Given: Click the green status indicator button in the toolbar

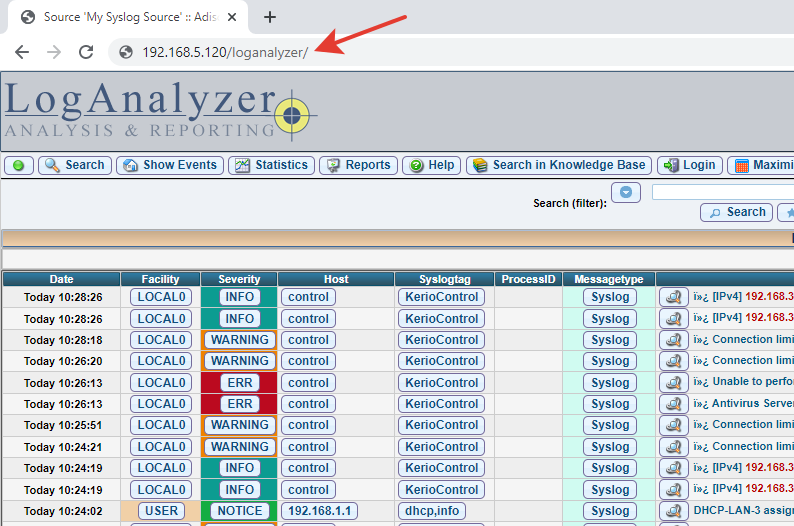Looking at the screenshot, I should tap(18, 166).
